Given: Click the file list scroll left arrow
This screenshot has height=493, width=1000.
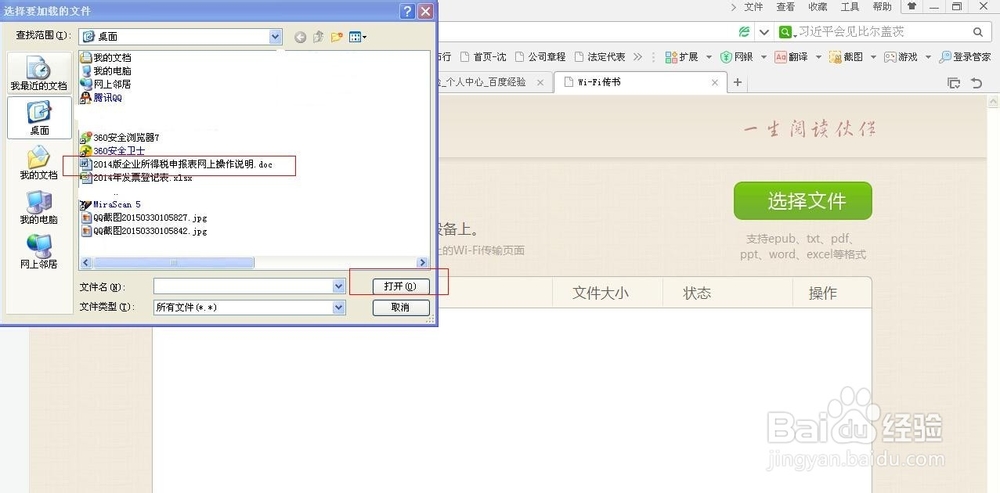Looking at the screenshot, I should [x=86, y=263].
